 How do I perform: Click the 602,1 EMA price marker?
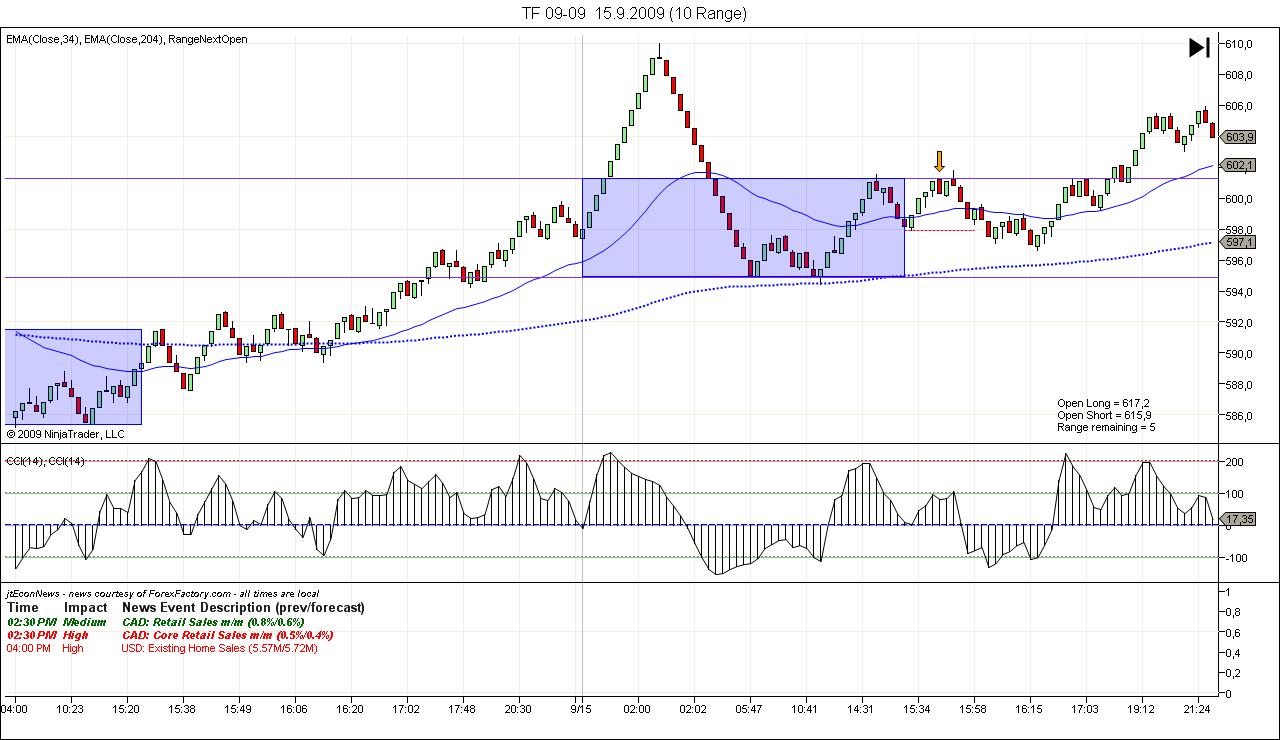(1238, 165)
